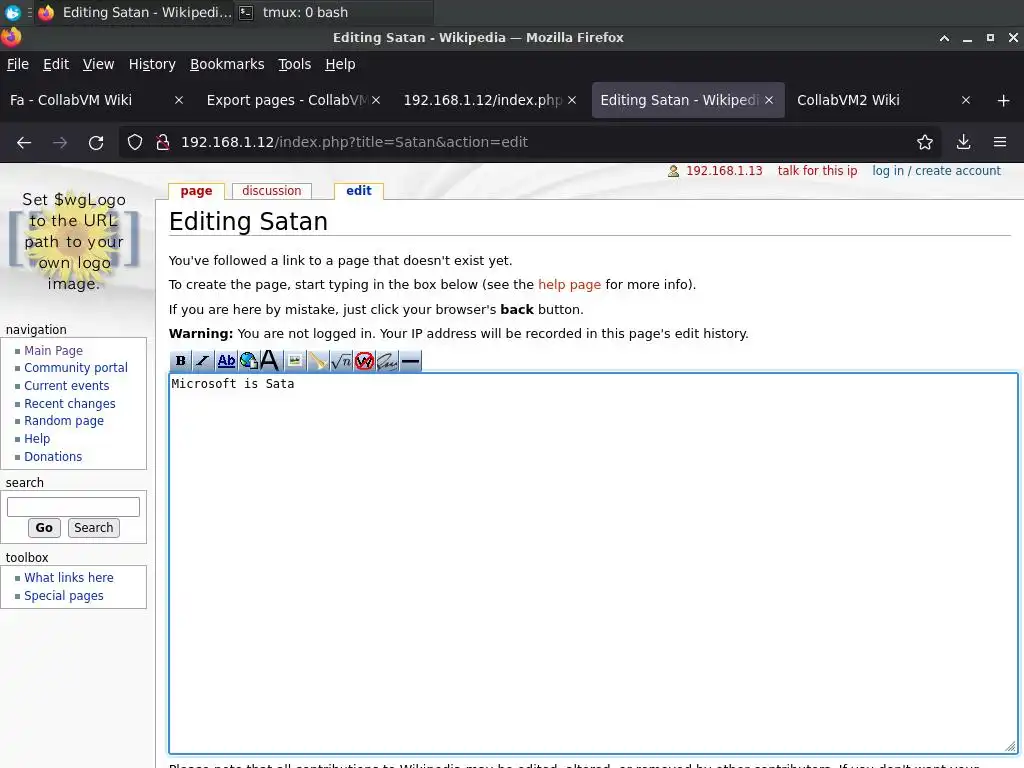Close the 192.168.1.12/index.php tab
Viewport: 1024px width, 768px height.
point(572,101)
